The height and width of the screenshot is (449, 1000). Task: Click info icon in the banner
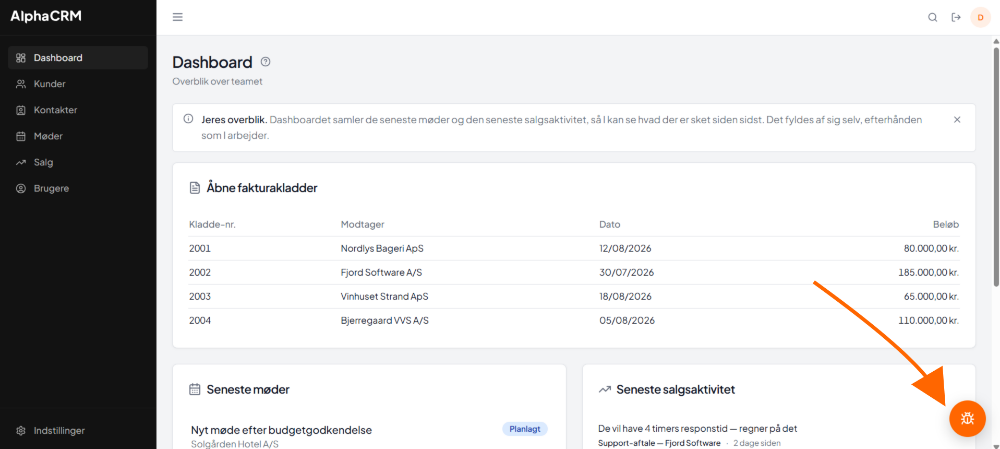pos(188,119)
